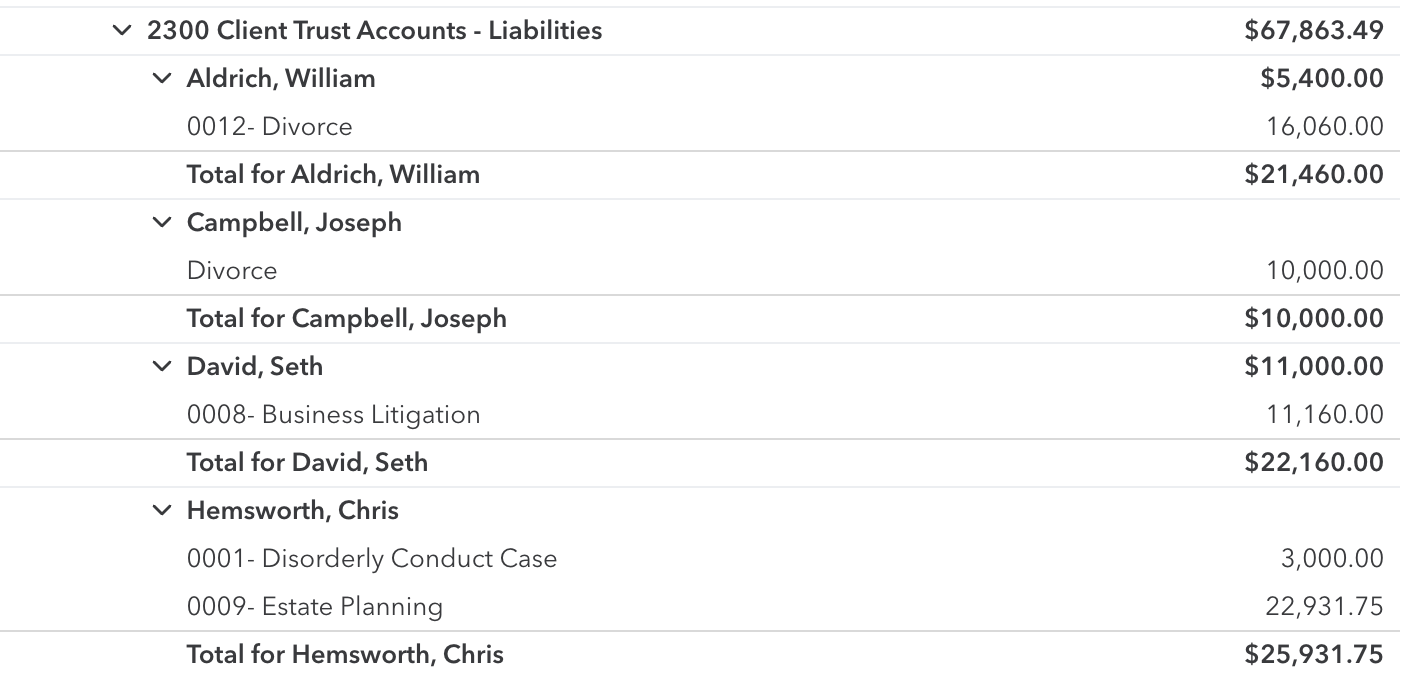Collapse the David, Seth group chevron

(x=162, y=367)
